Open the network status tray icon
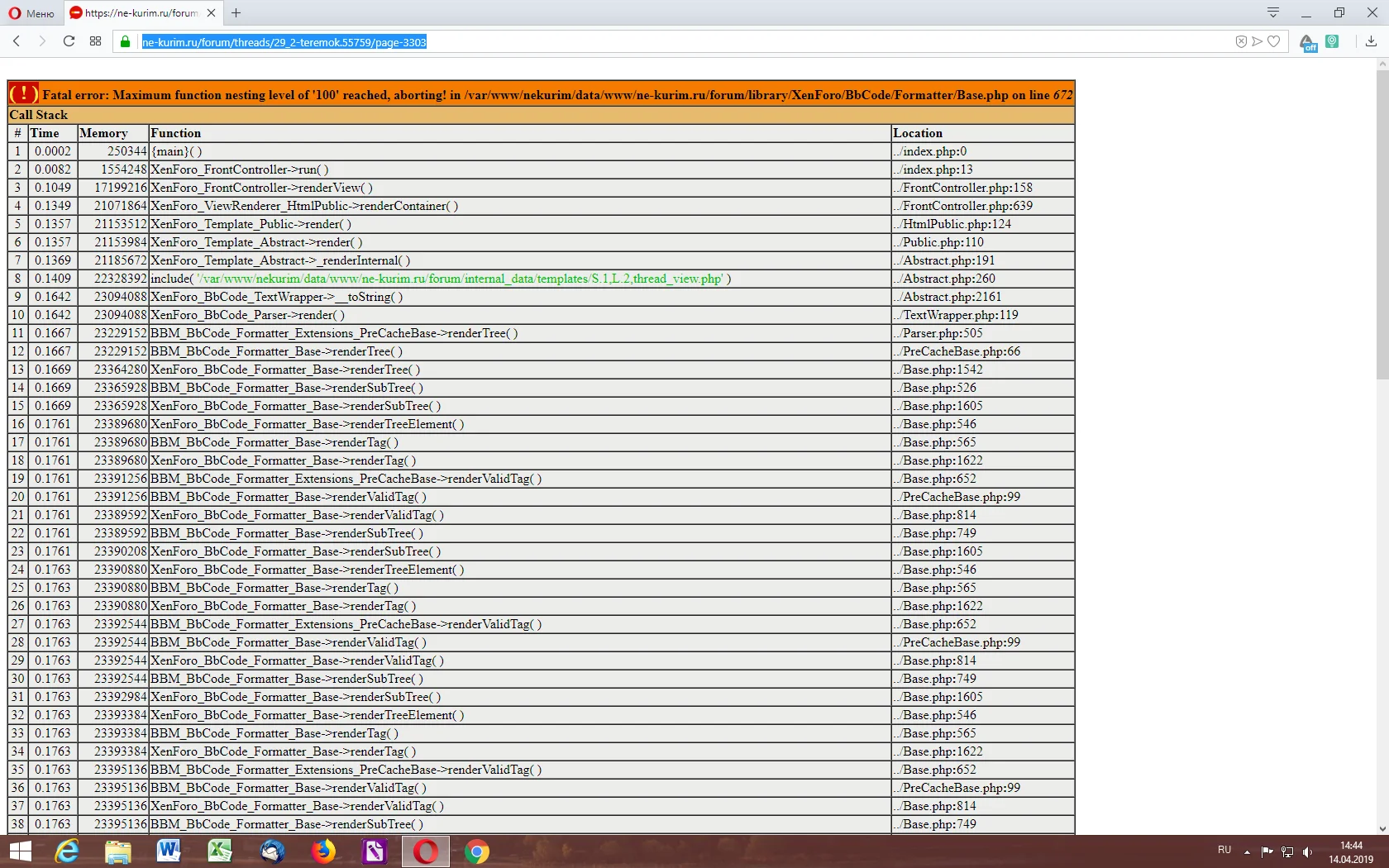This screenshot has width=1389, height=868. tap(1287, 851)
